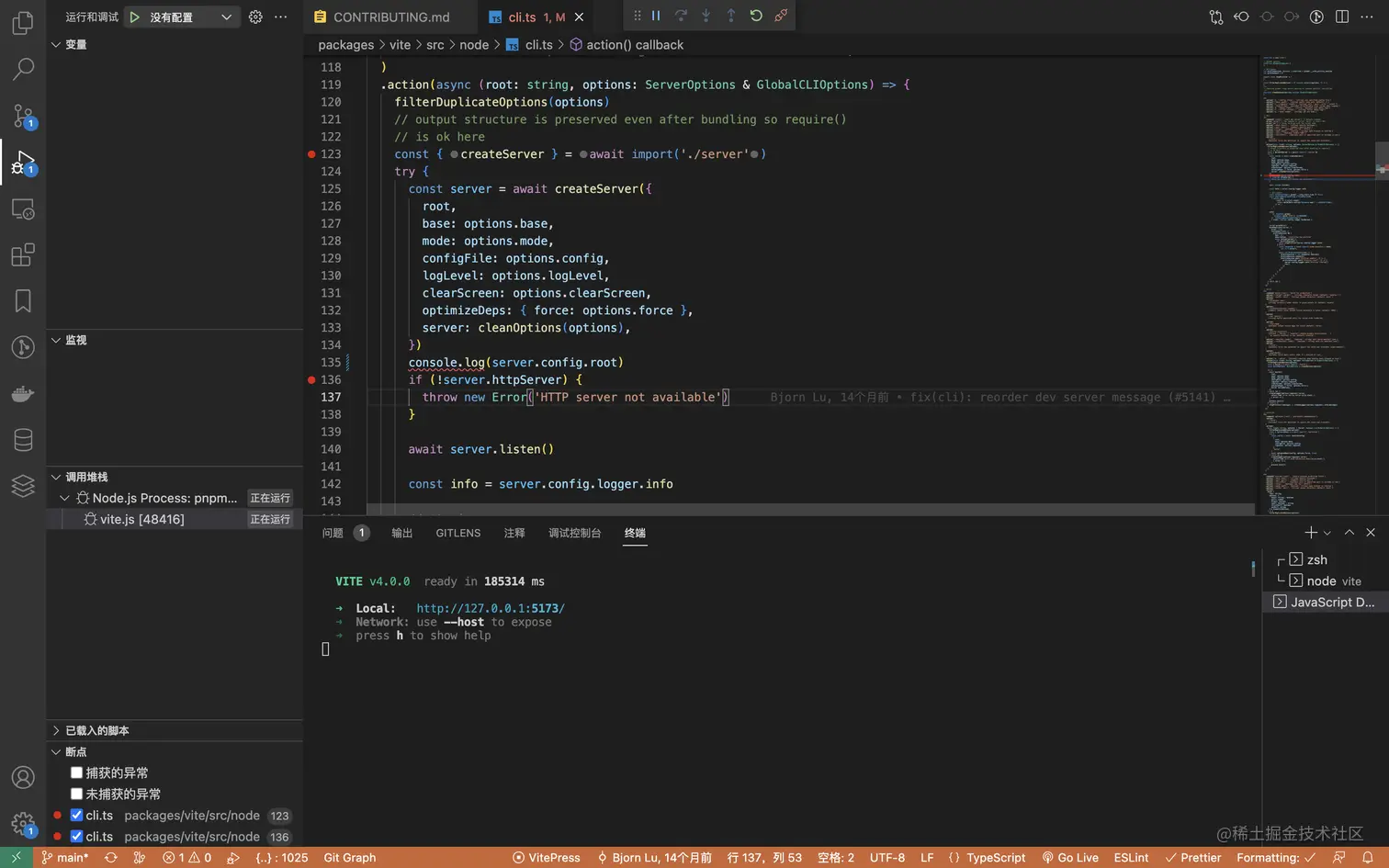
Task: Open Database view in activity bar
Action: pos(23,440)
